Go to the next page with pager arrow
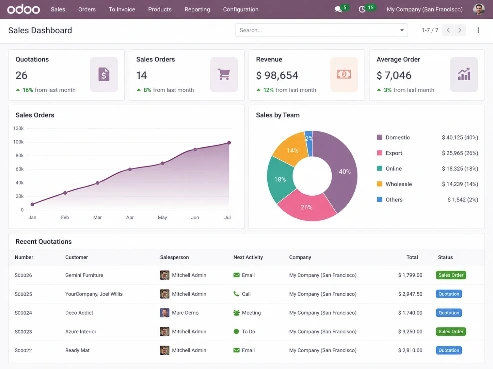The image size is (493, 369). pos(460,30)
